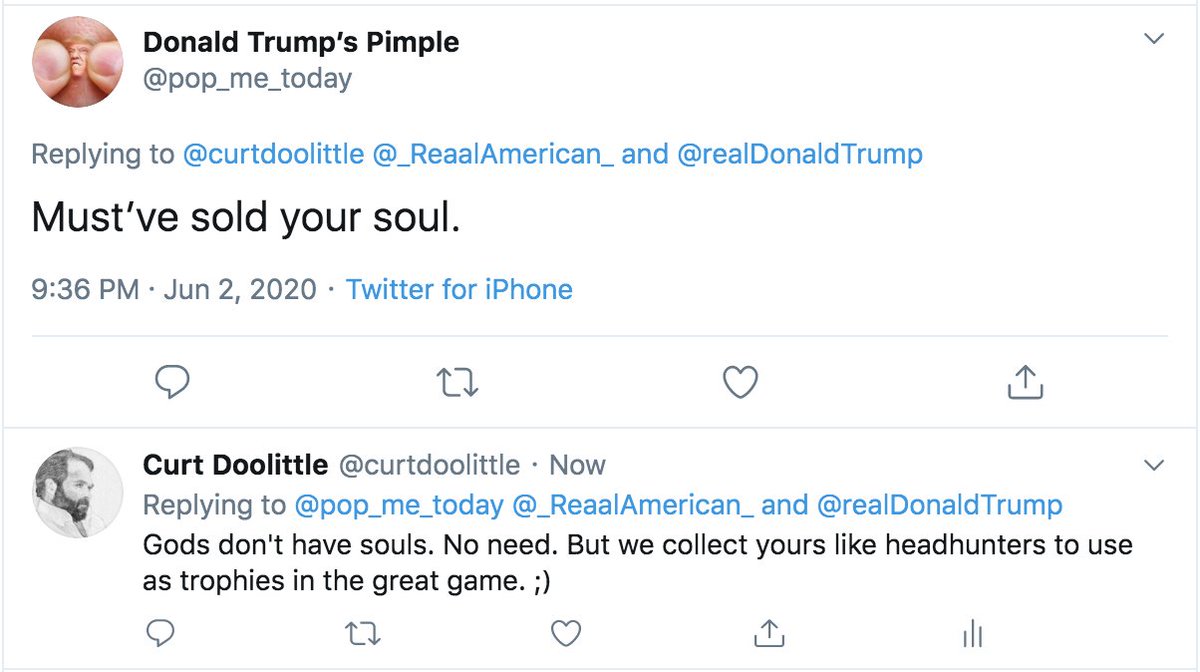The height and width of the screenshot is (672, 1200).
Task: Open Donald Trump's Pimple profile picture
Action: pyautogui.click(x=78, y=62)
